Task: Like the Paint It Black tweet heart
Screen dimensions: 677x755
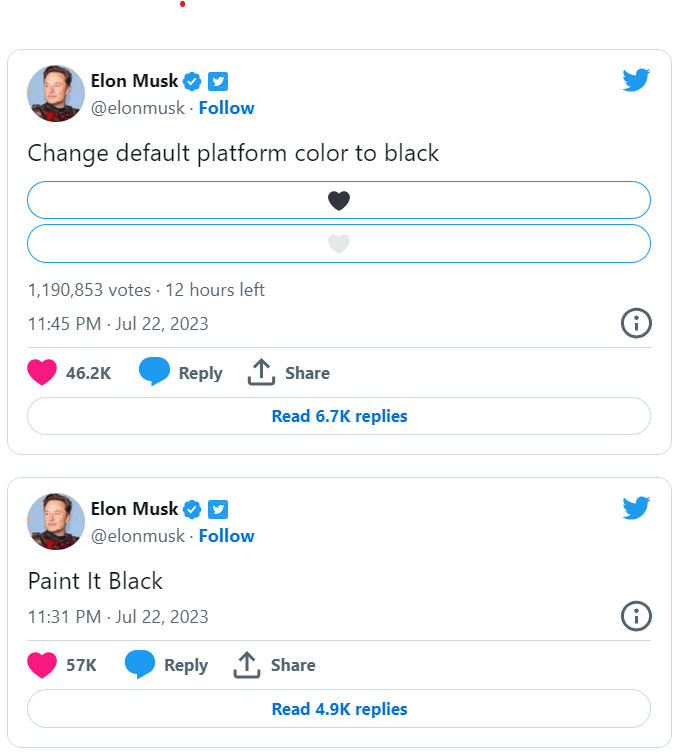Action: (x=42, y=665)
